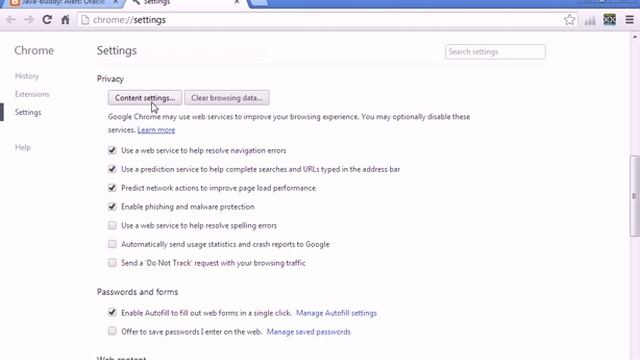Click the vertical scrollbar thumb
The height and width of the screenshot is (360, 640).
(x=634, y=196)
